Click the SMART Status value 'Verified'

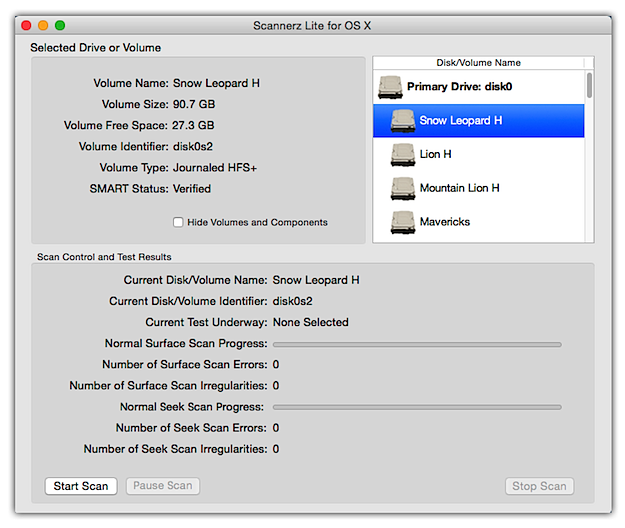(192, 189)
